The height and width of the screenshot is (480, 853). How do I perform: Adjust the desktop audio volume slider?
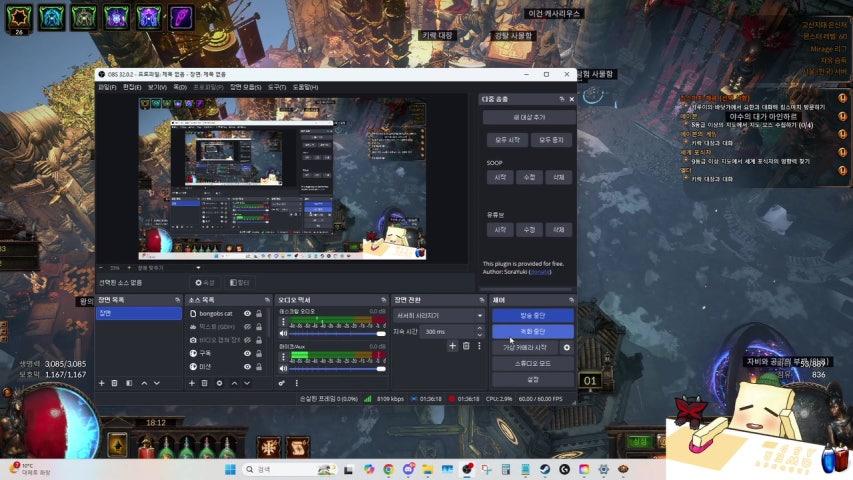pyautogui.click(x=337, y=333)
